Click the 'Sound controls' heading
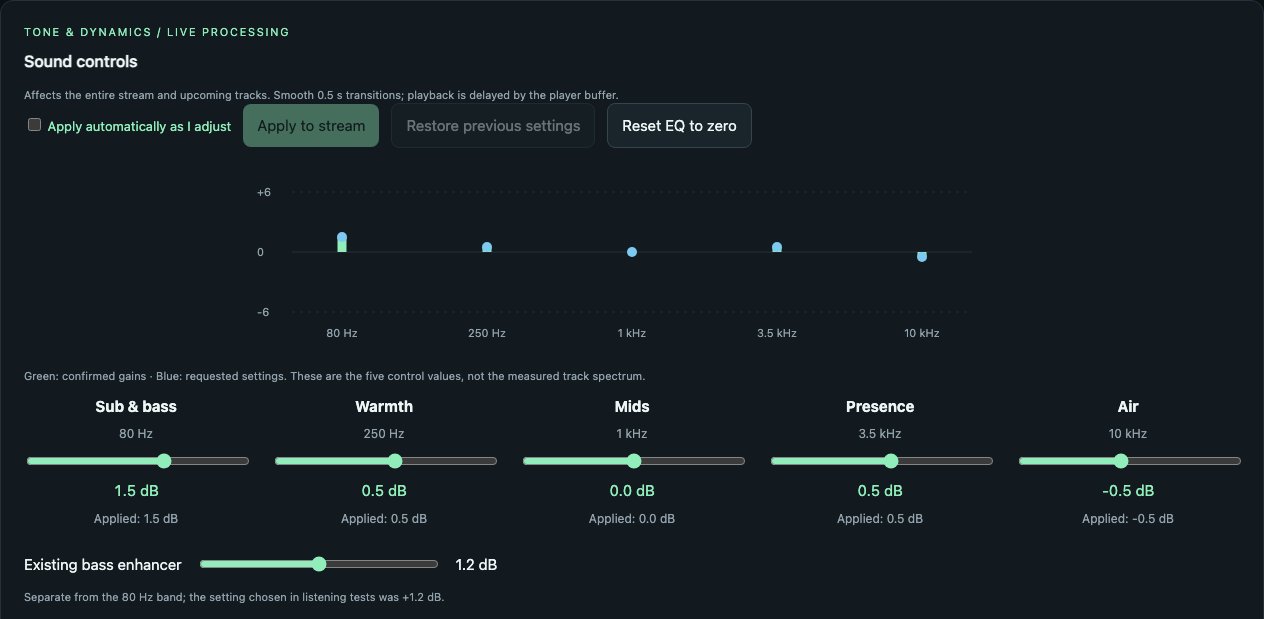This screenshot has width=1264, height=619. (81, 62)
